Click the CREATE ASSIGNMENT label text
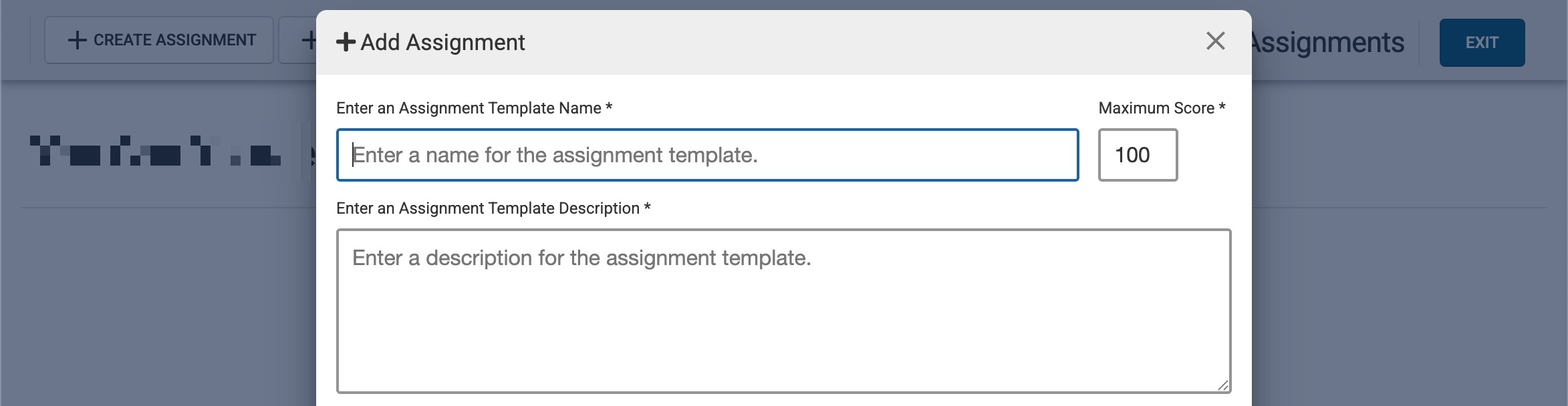The width and height of the screenshot is (1568, 406). (174, 41)
